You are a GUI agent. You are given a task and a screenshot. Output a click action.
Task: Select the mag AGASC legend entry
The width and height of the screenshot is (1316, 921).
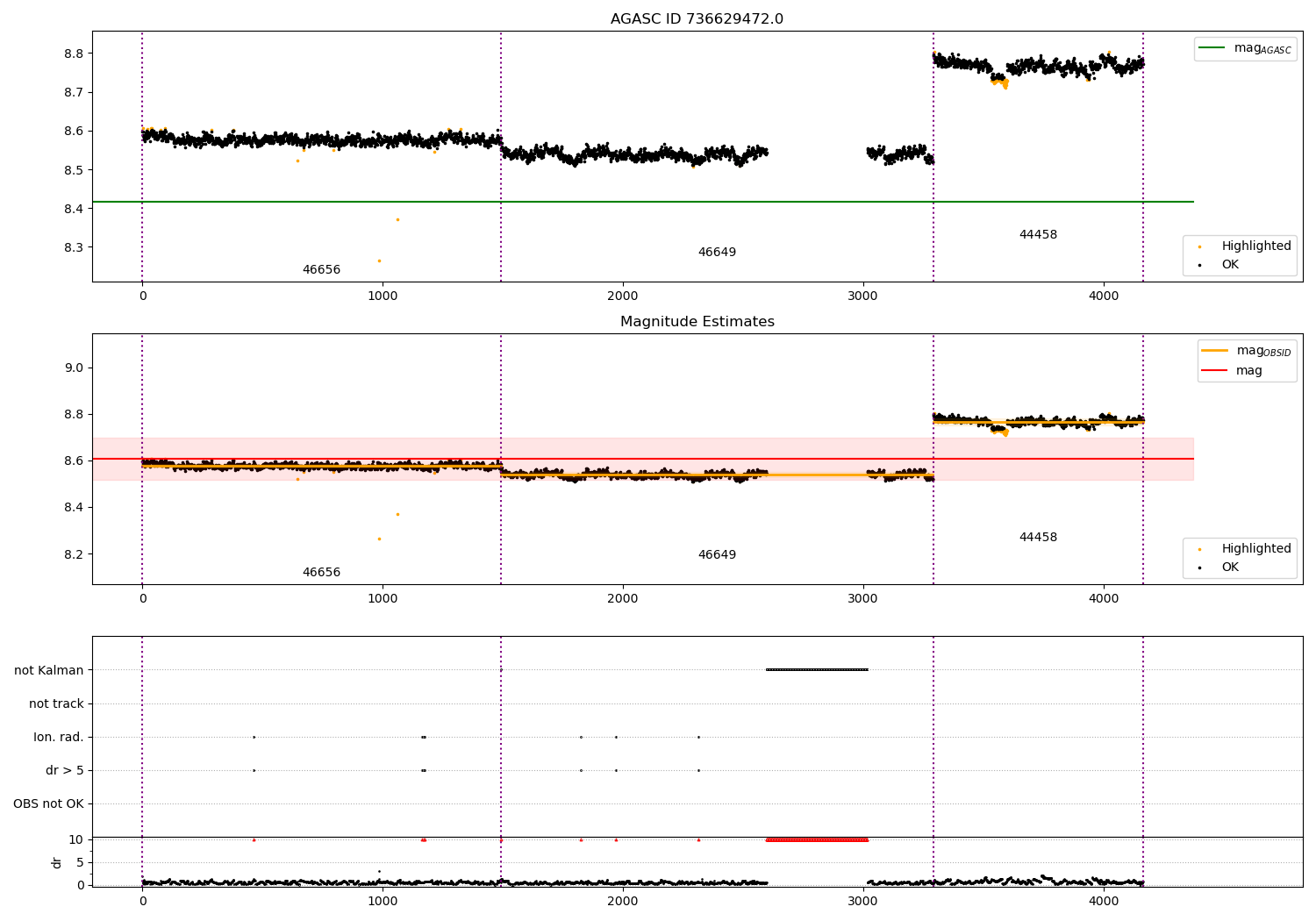pyautogui.click(x=1245, y=48)
